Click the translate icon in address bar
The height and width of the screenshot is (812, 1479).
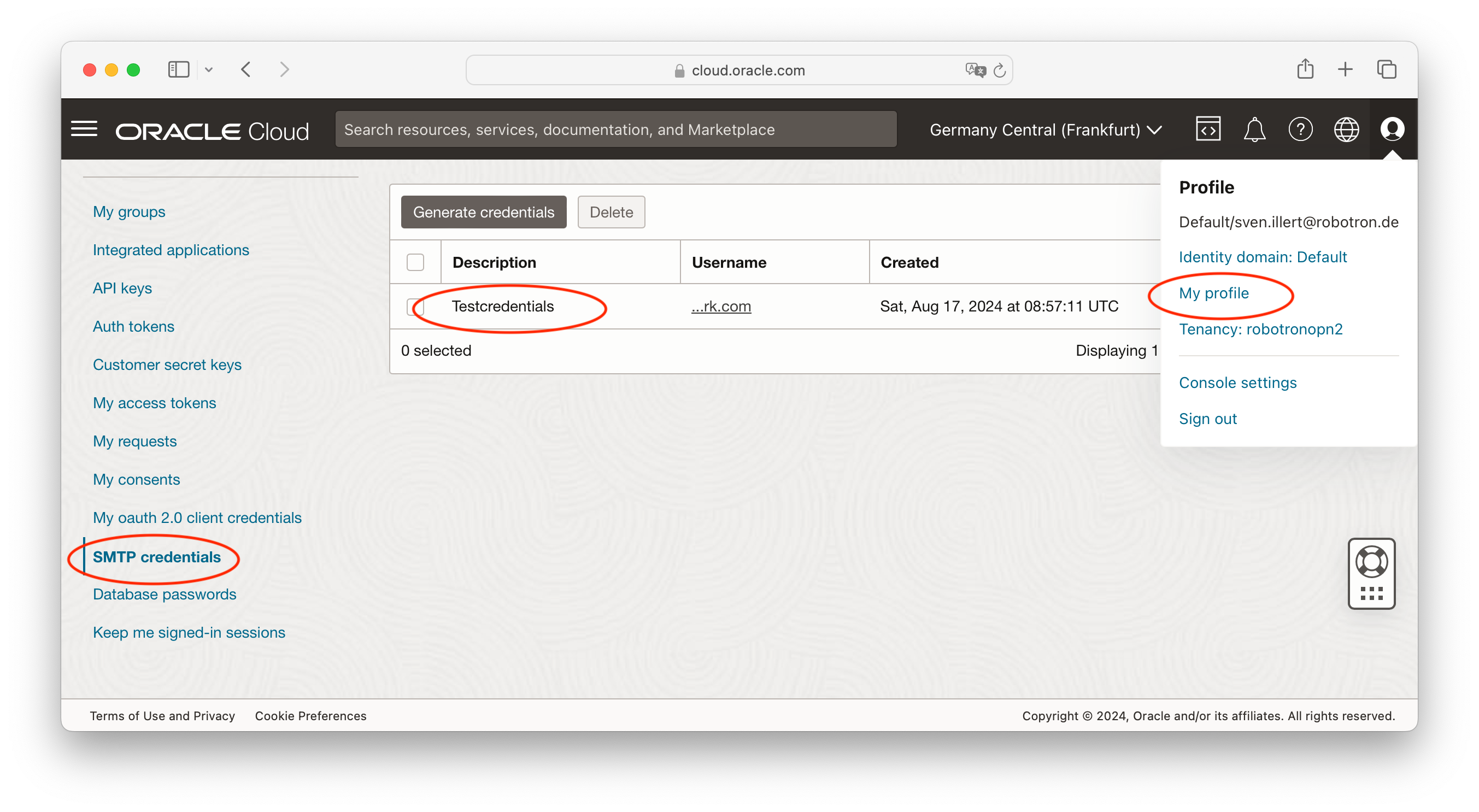pos(975,70)
